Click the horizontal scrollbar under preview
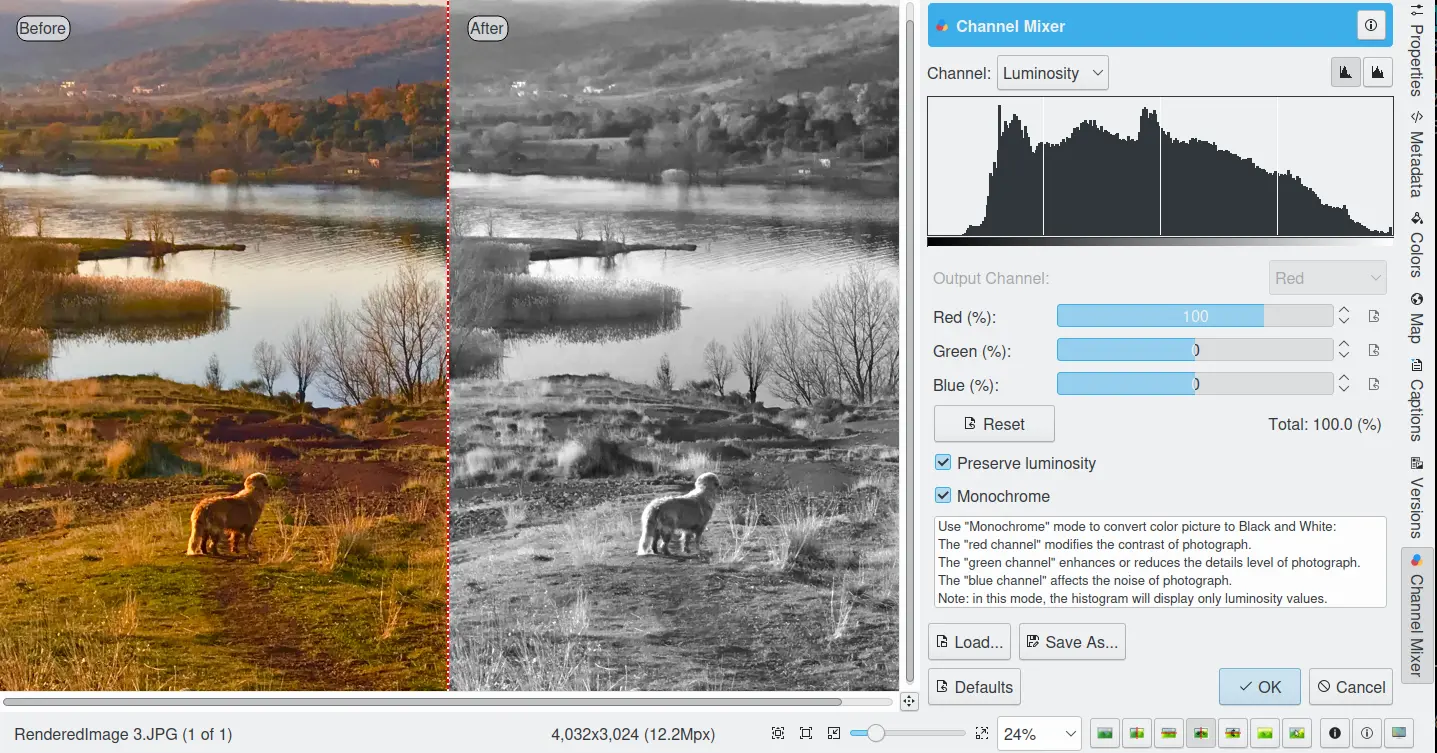Image resolution: width=1437 pixels, height=753 pixels. tap(420, 702)
